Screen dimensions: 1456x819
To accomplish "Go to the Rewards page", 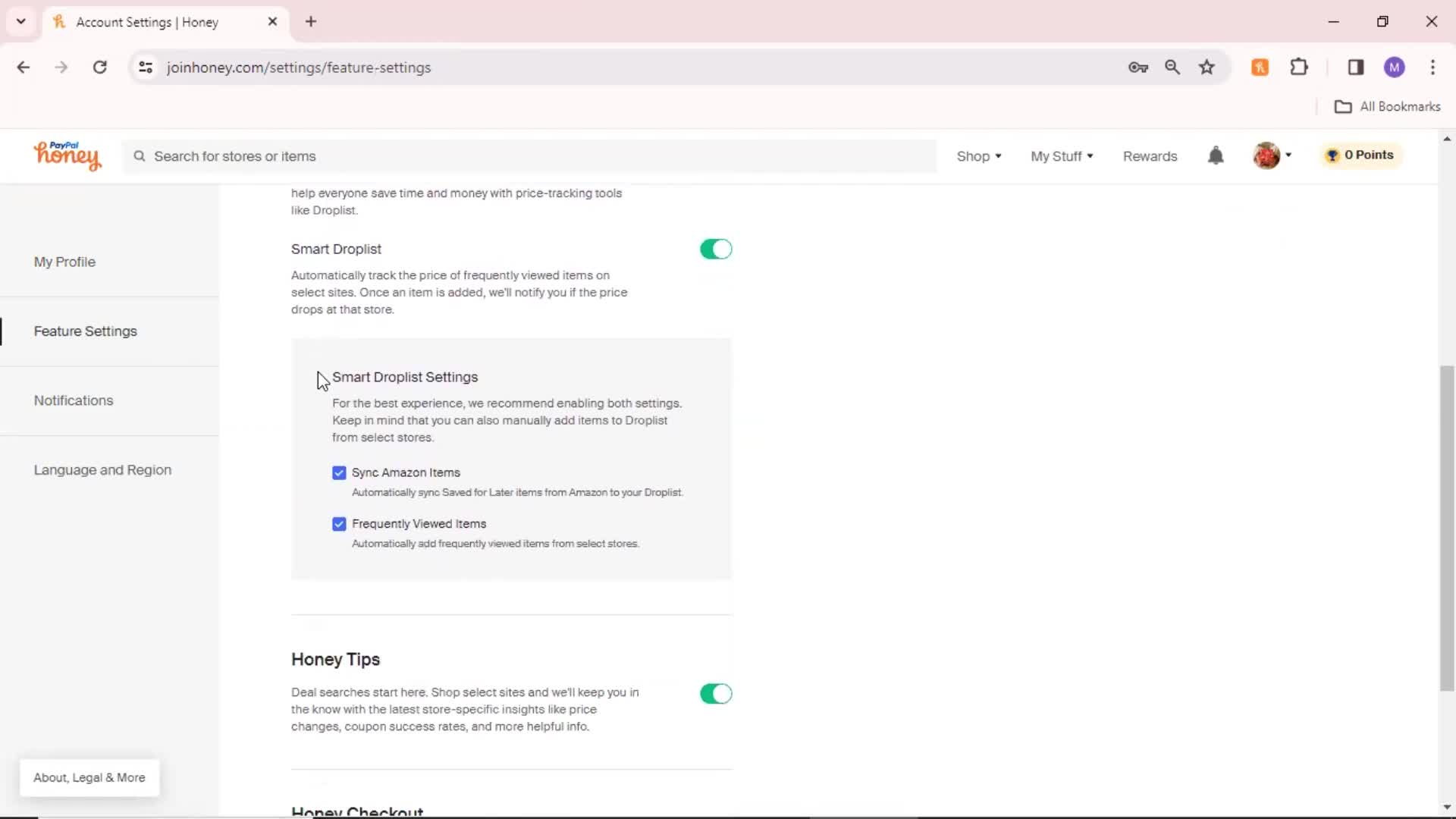I will click(1150, 156).
